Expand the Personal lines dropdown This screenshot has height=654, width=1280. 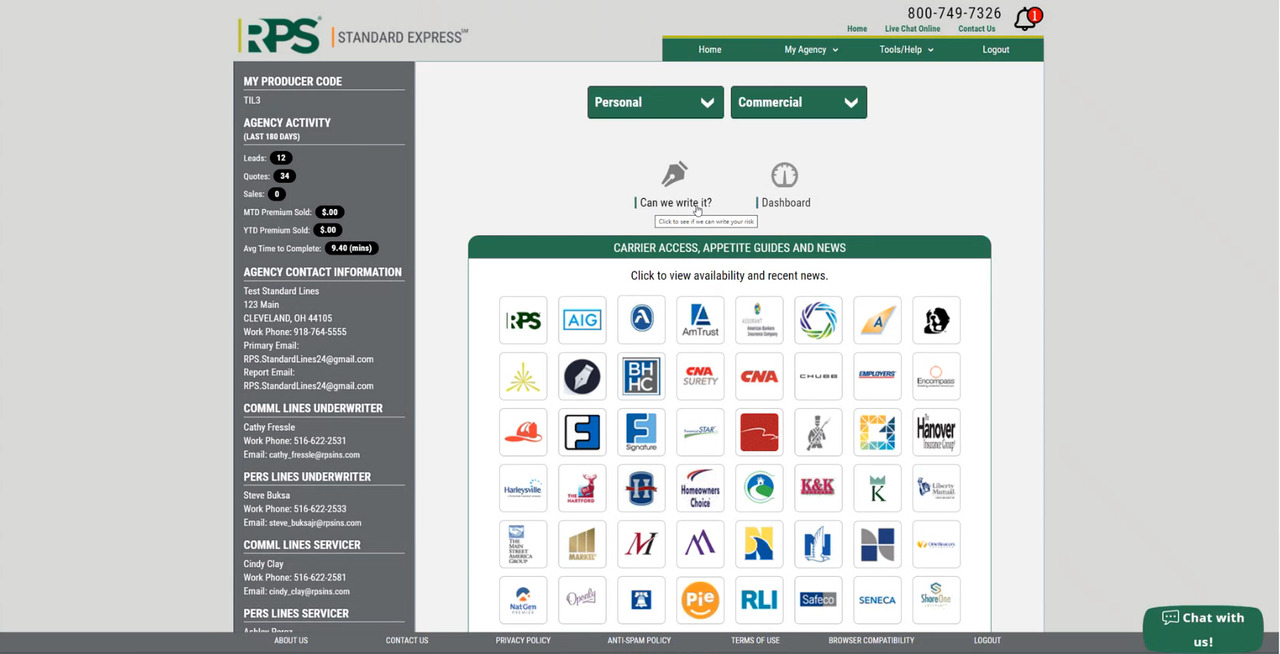(655, 102)
